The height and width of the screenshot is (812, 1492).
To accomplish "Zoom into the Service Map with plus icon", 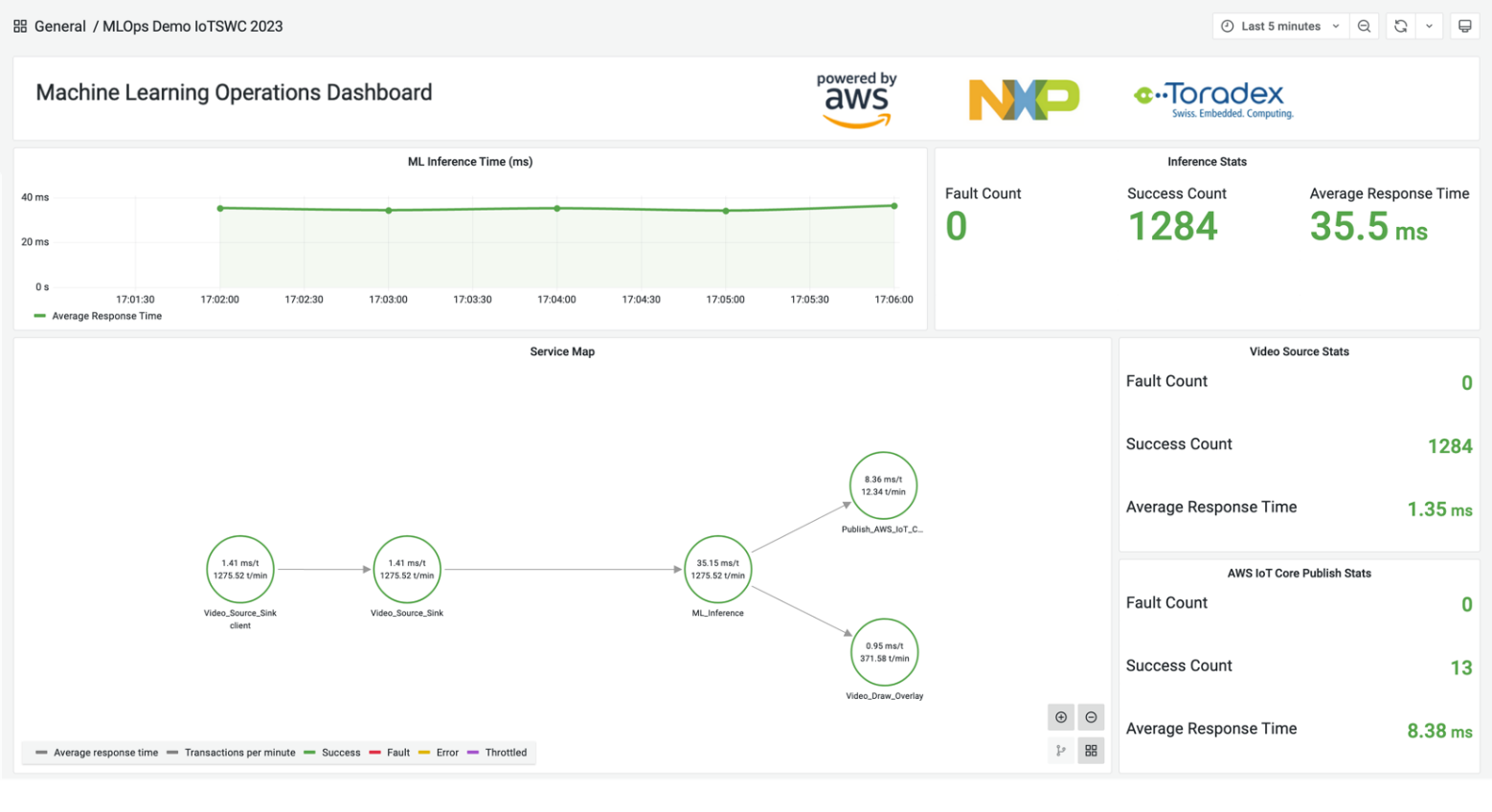I will [1061, 716].
